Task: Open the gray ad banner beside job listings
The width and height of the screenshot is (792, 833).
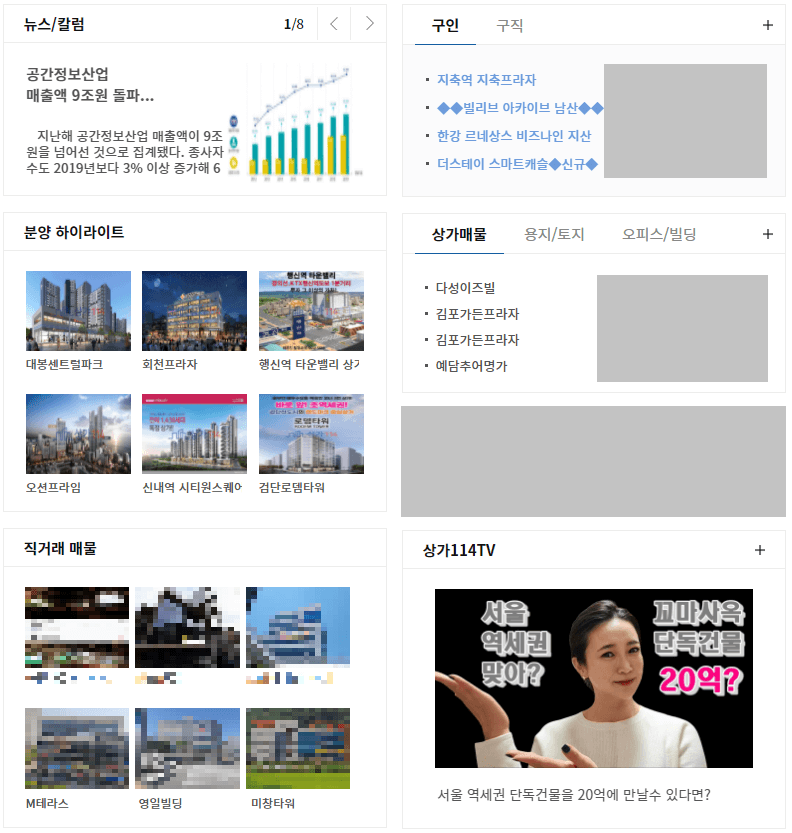Action: 685,121
